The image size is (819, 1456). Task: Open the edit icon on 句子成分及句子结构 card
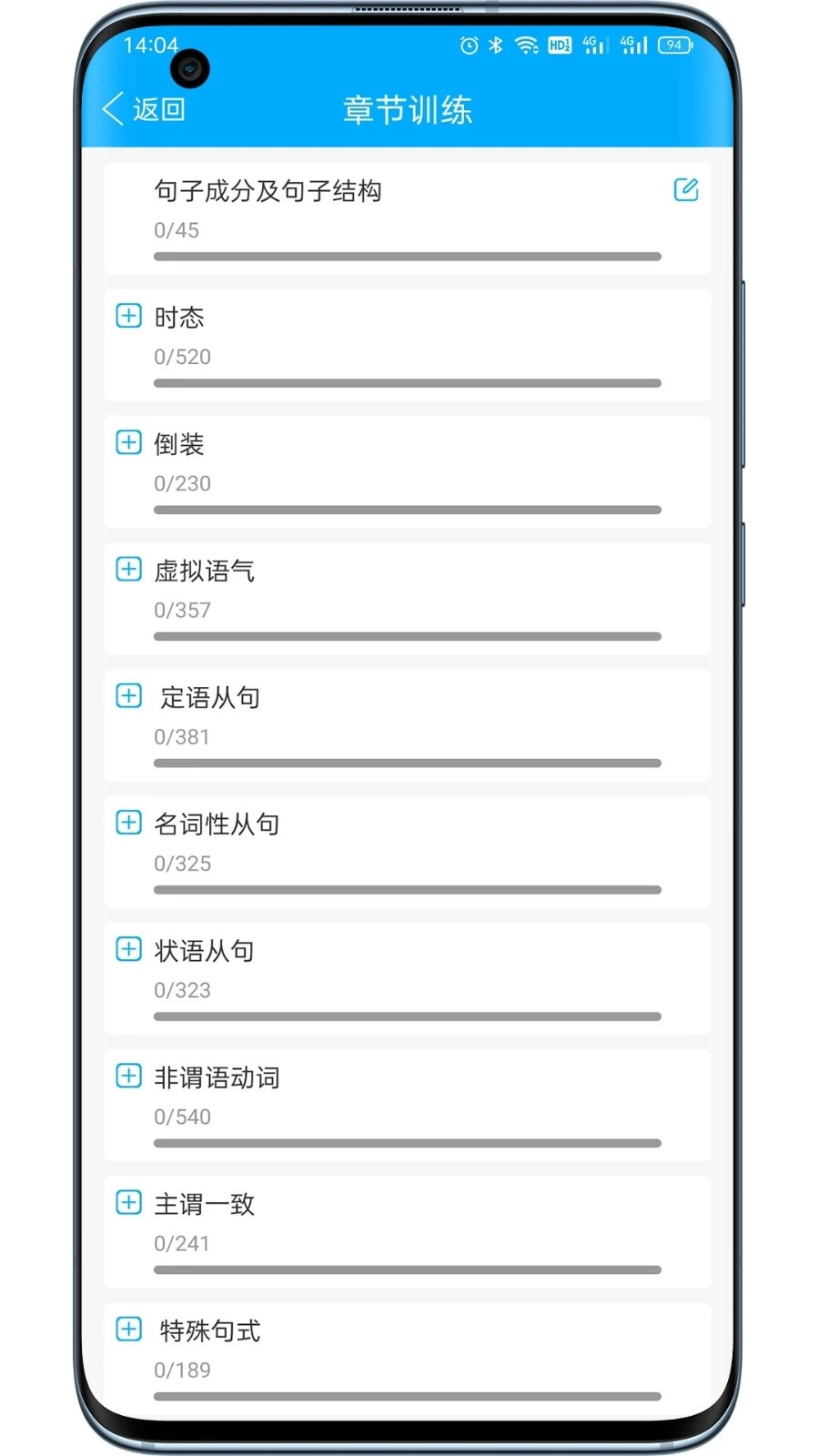(x=685, y=189)
